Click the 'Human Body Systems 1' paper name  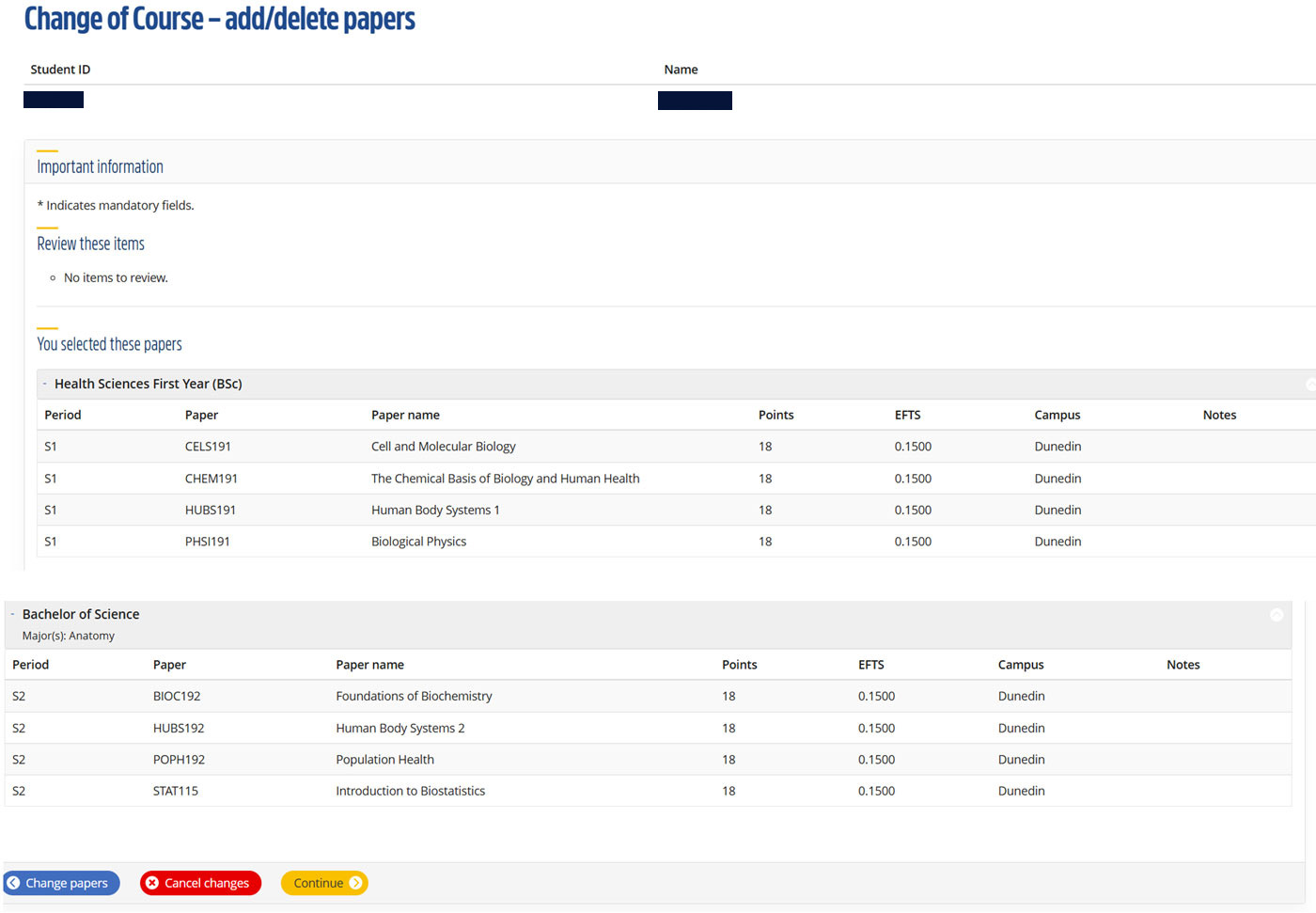click(435, 510)
